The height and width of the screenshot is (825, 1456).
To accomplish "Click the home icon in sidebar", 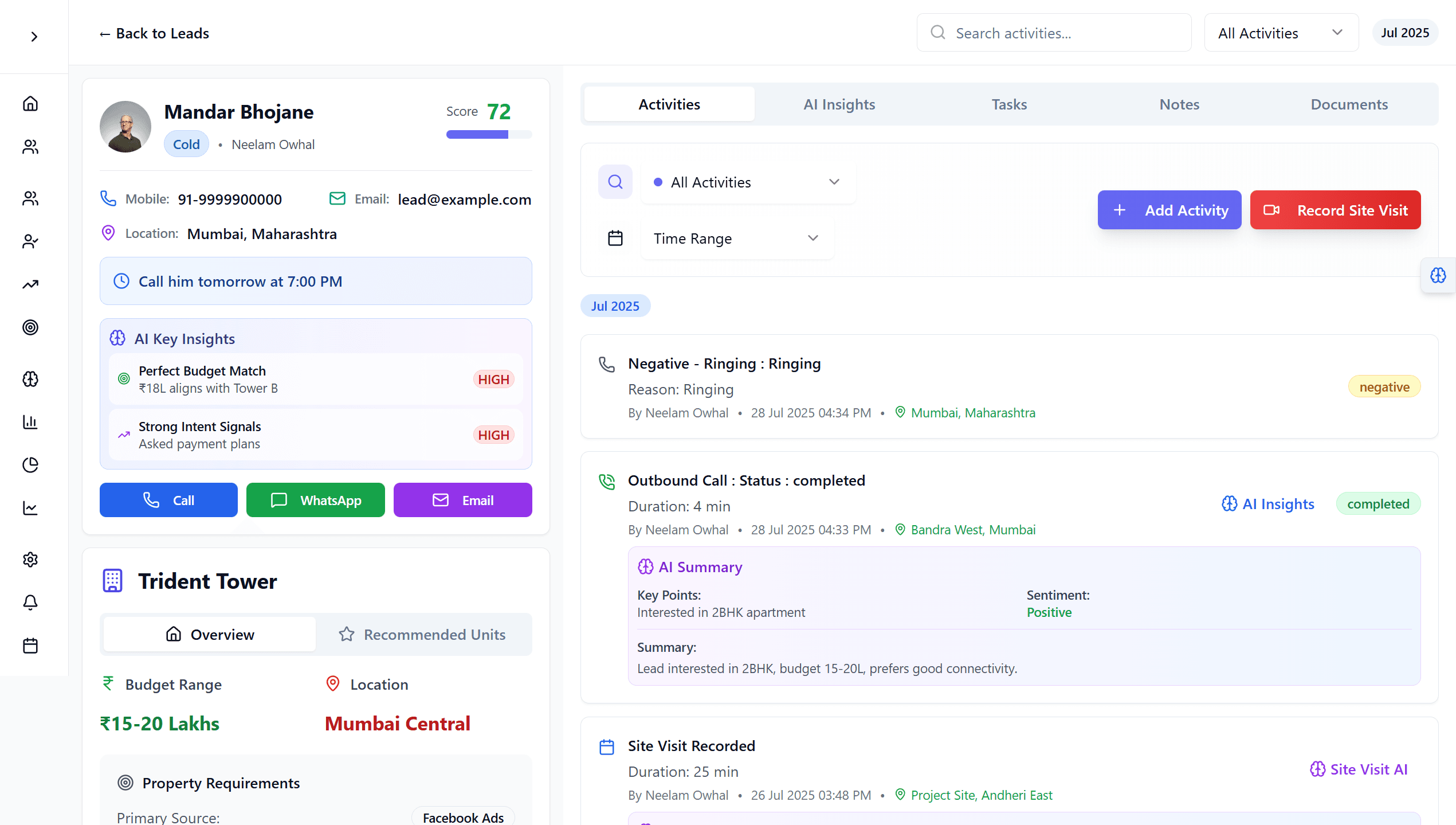I will 30,104.
